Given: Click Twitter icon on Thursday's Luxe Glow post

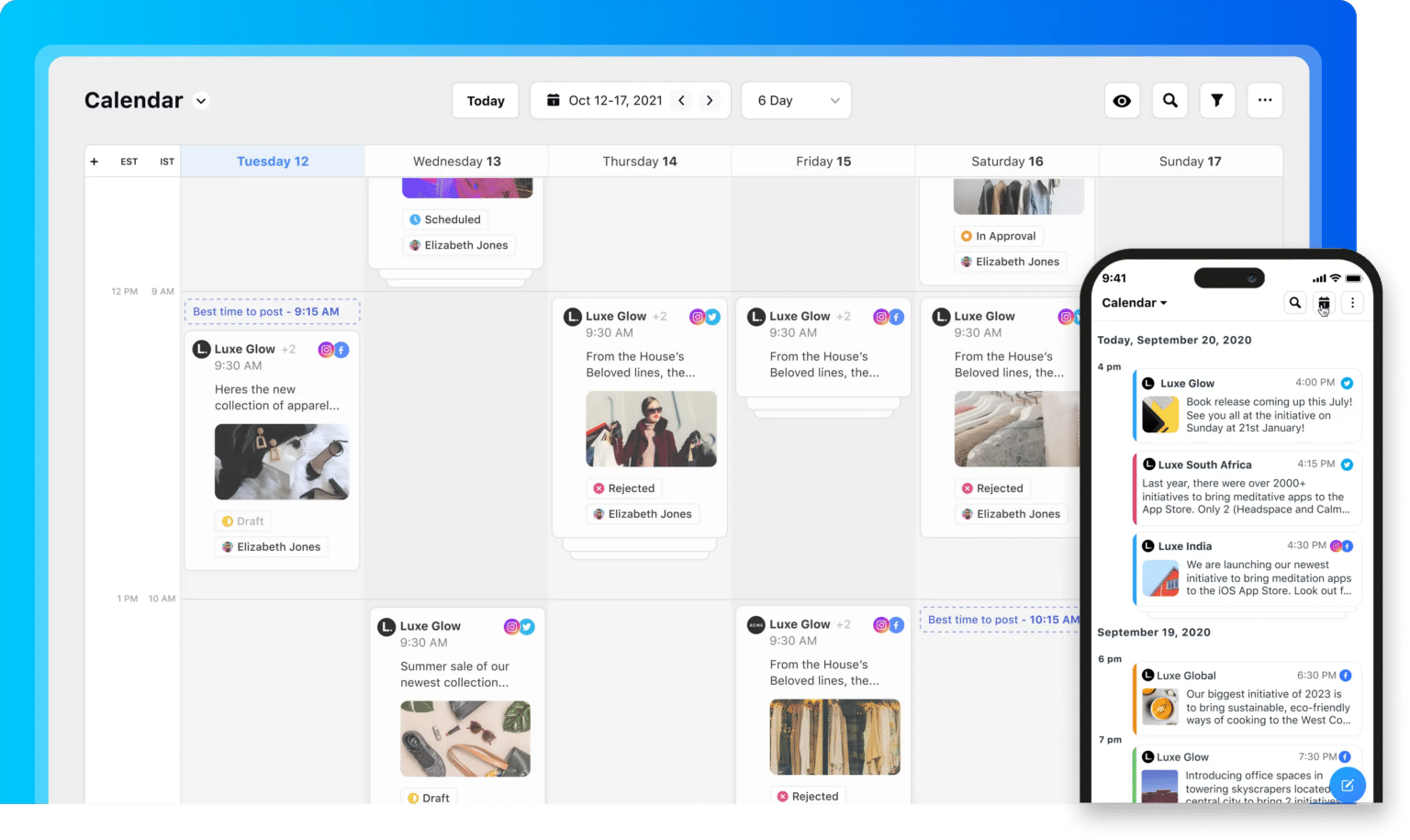Looking at the screenshot, I should click(712, 318).
